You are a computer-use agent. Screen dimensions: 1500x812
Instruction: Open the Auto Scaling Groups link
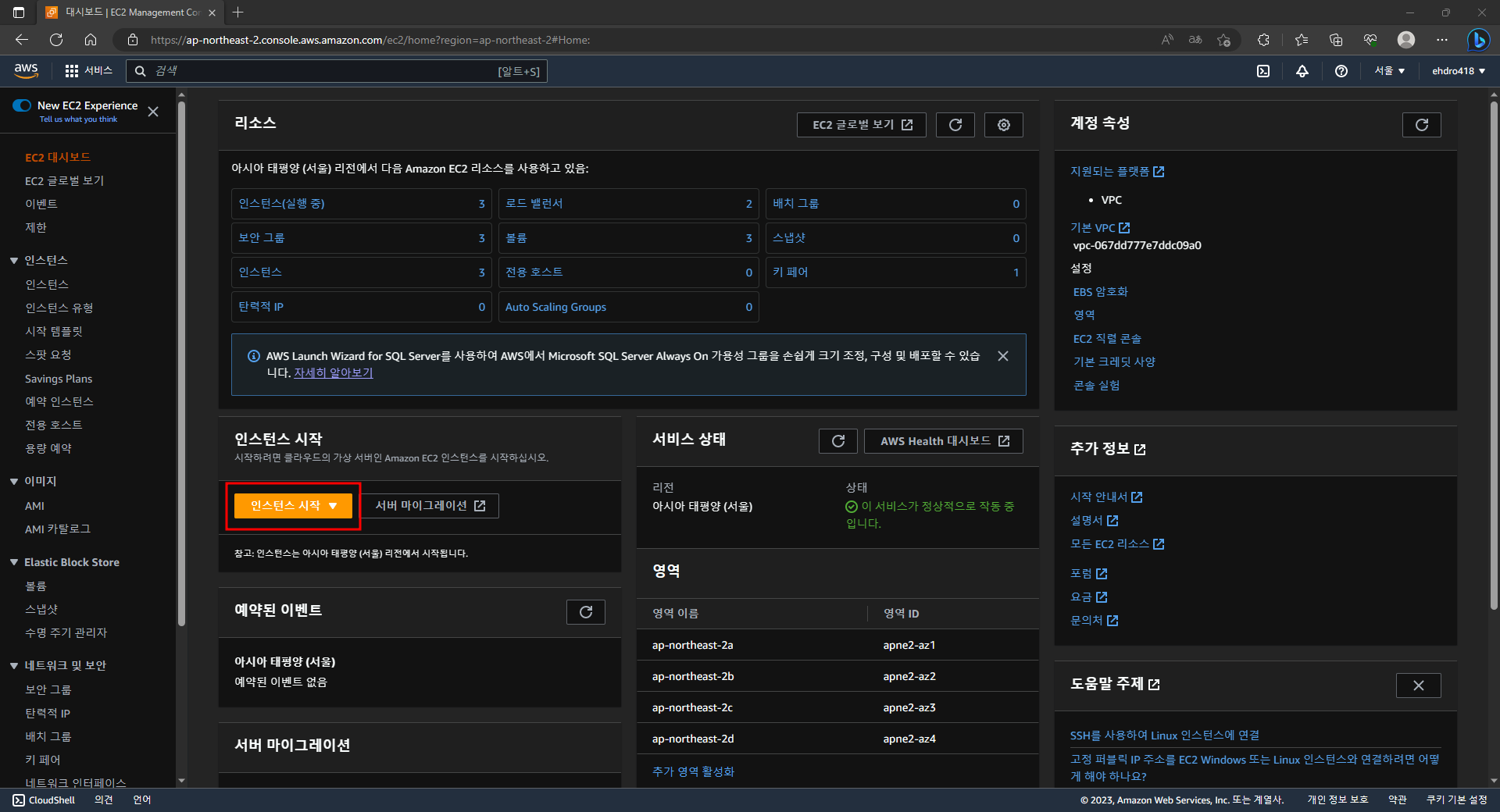point(555,308)
